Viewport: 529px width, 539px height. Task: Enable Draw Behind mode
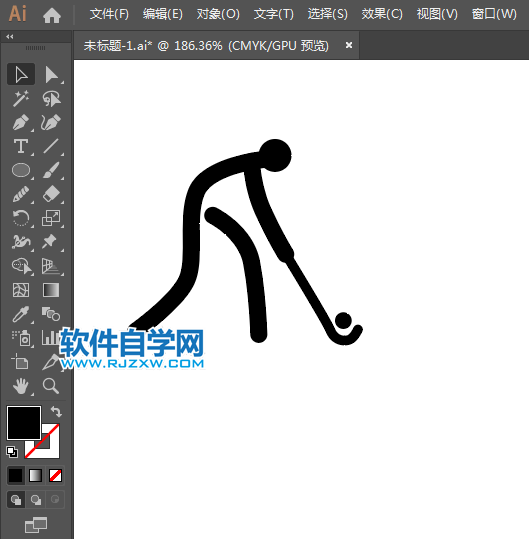click(36, 499)
